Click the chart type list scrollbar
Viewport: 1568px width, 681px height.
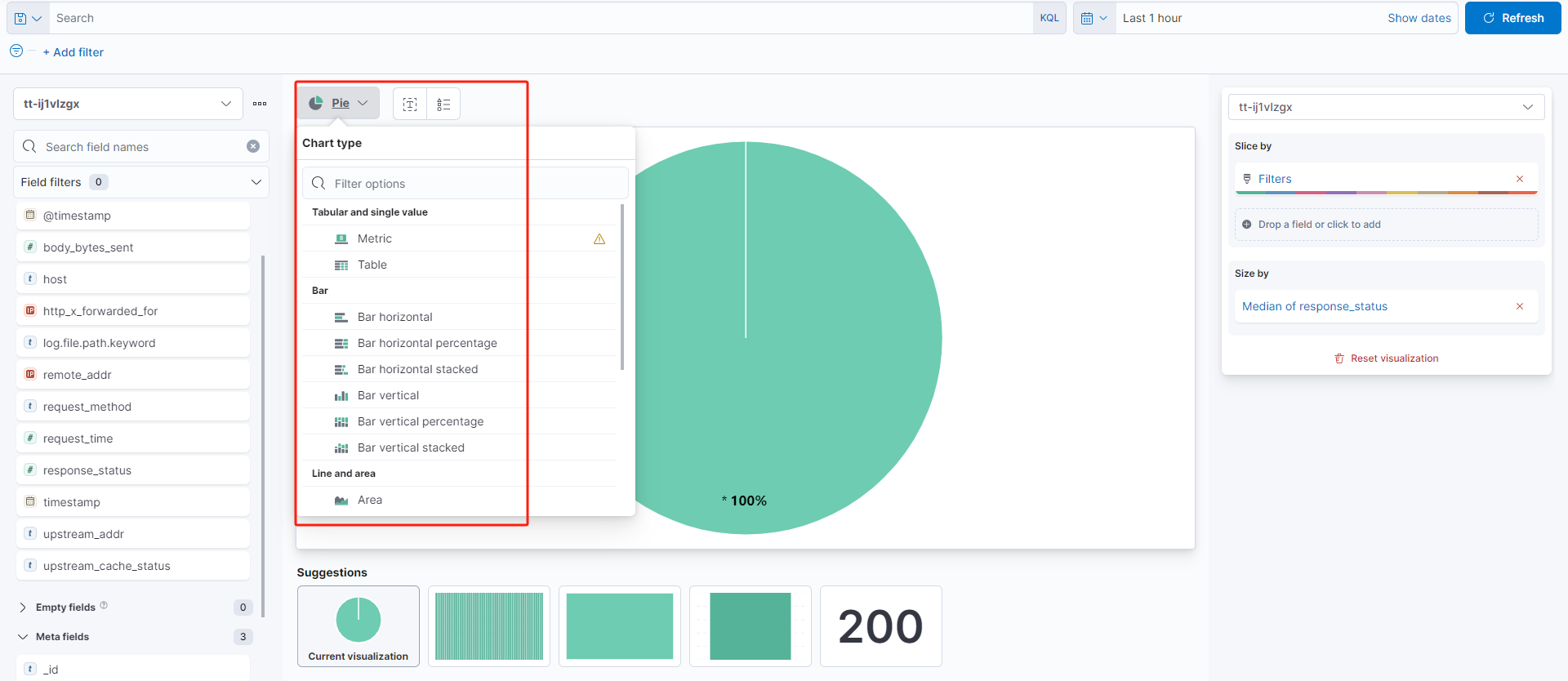point(622,287)
